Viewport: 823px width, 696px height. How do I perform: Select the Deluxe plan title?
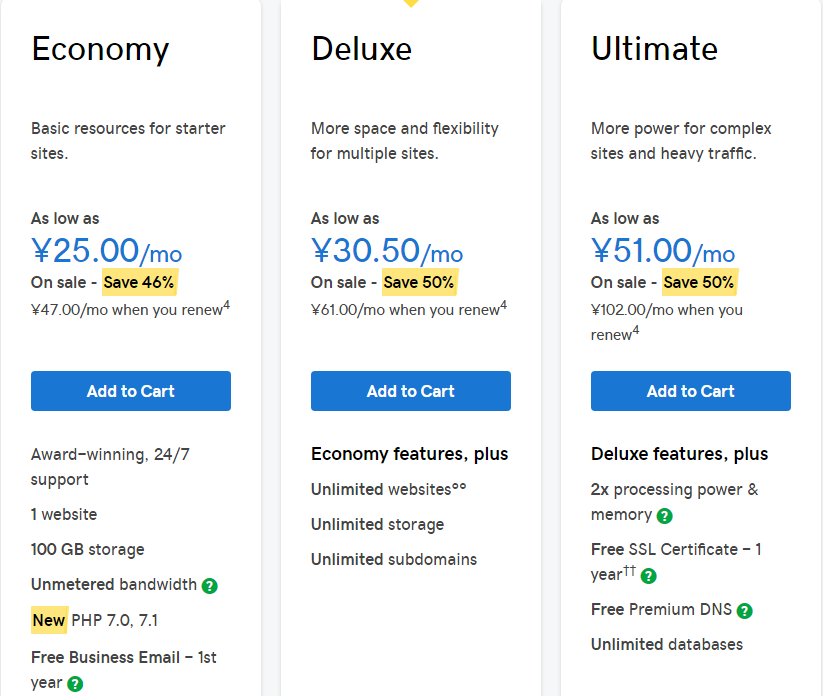tap(361, 49)
